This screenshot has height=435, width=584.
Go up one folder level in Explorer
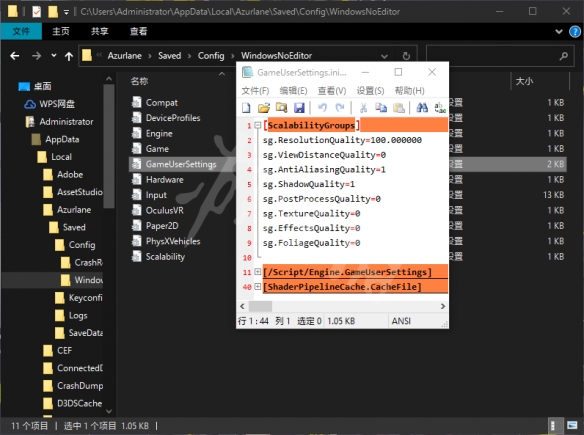(x=69, y=56)
